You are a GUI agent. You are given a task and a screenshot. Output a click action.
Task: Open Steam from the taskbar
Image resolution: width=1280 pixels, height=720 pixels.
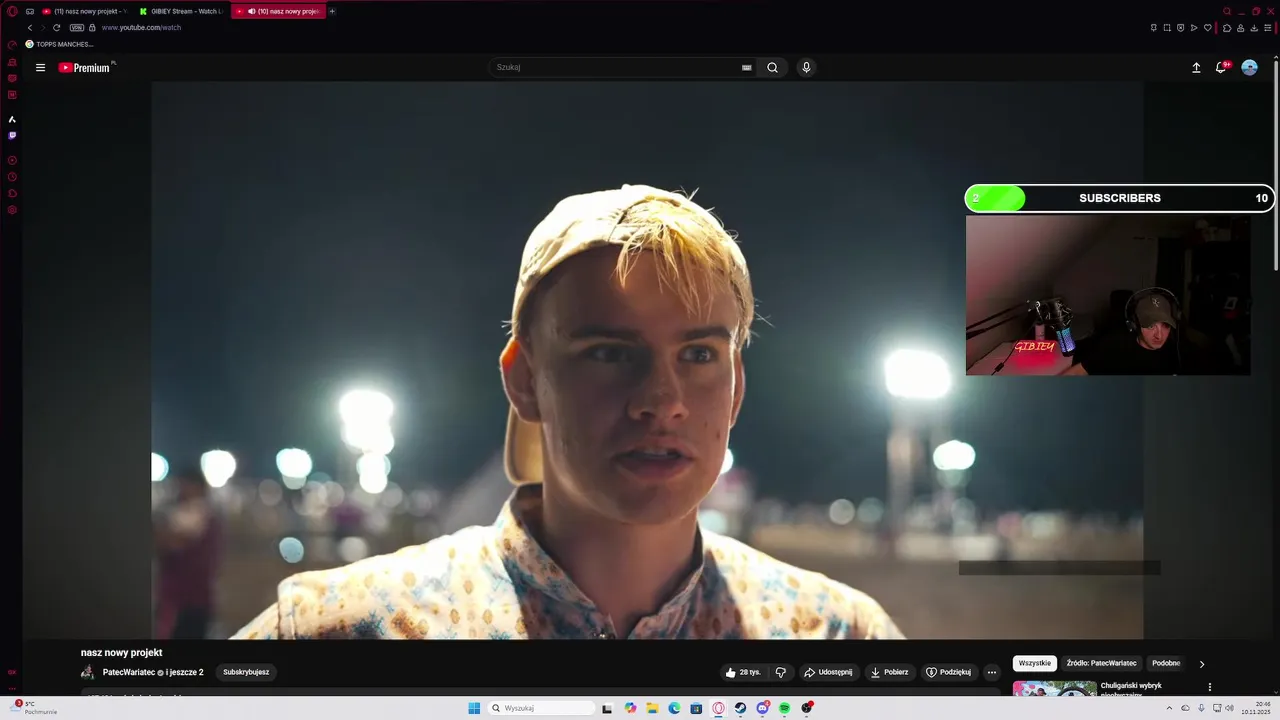tap(740, 708)
